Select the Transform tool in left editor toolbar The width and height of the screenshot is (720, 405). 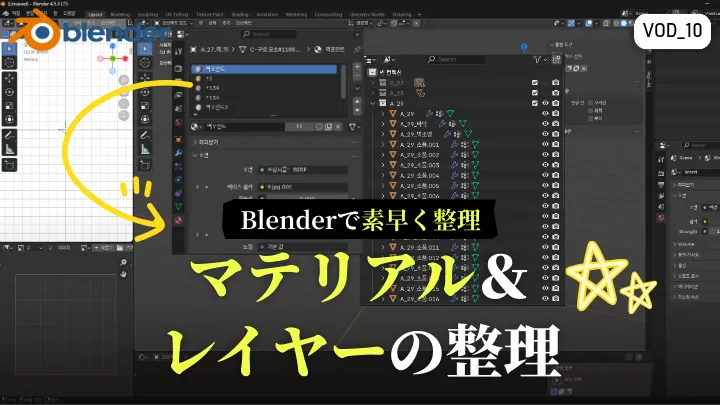tap(9, 119)
